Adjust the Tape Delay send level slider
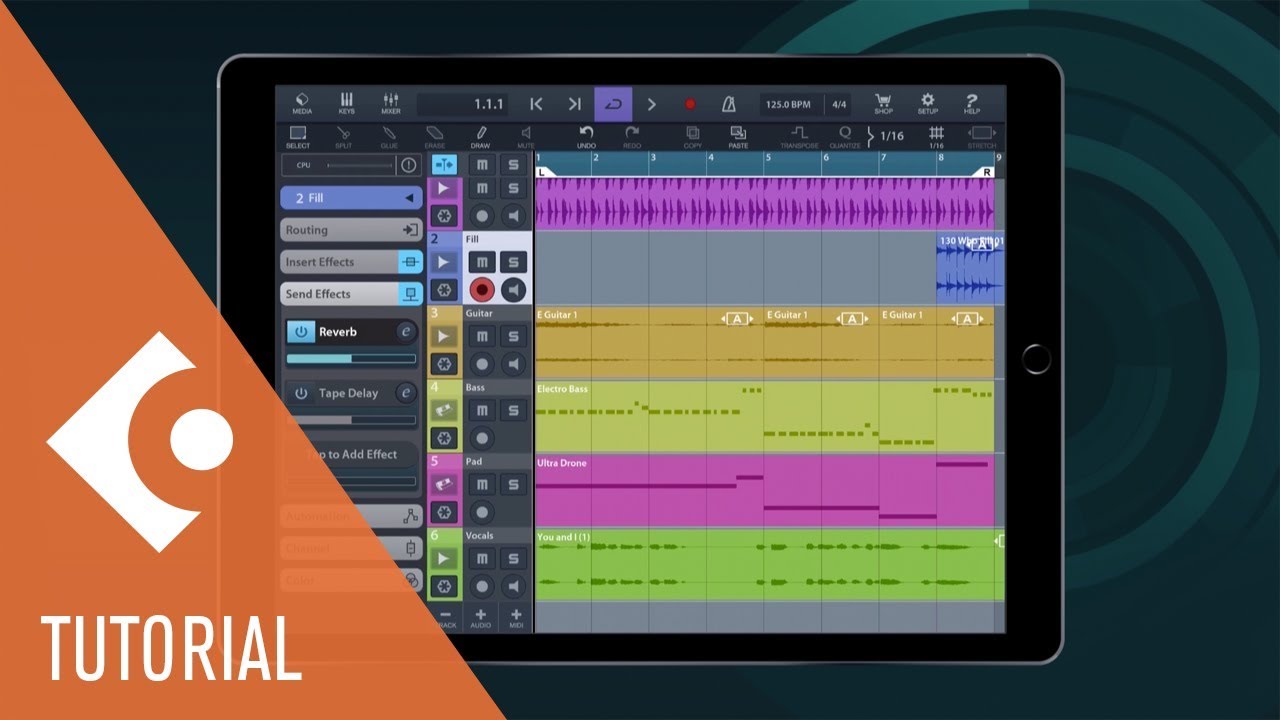The image size is (1280, 720). click(351, 420)
